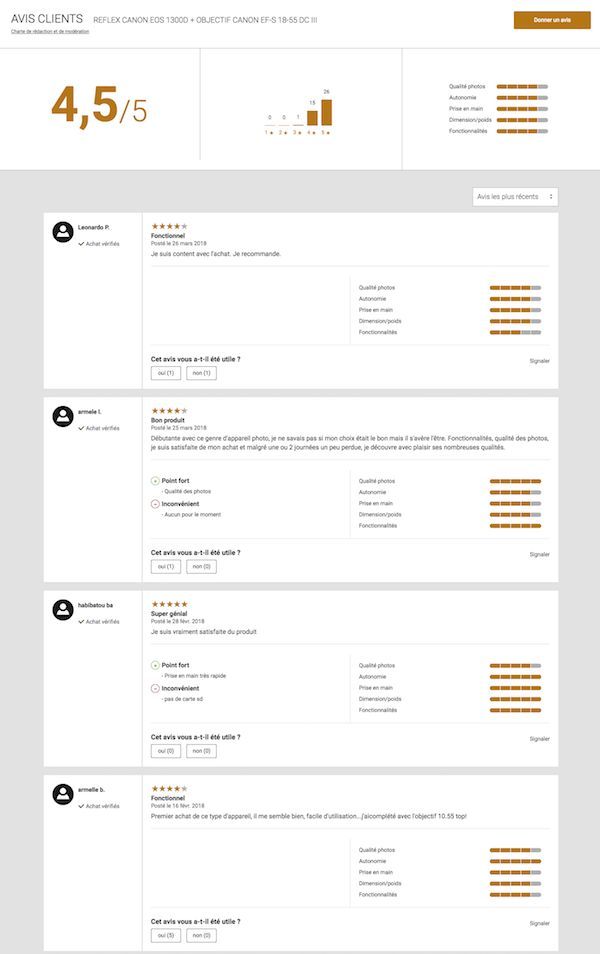The width and height of the screenshot is (600, 954).
Task: Open the Avis les plus récents dropdown
Action: 515,197
